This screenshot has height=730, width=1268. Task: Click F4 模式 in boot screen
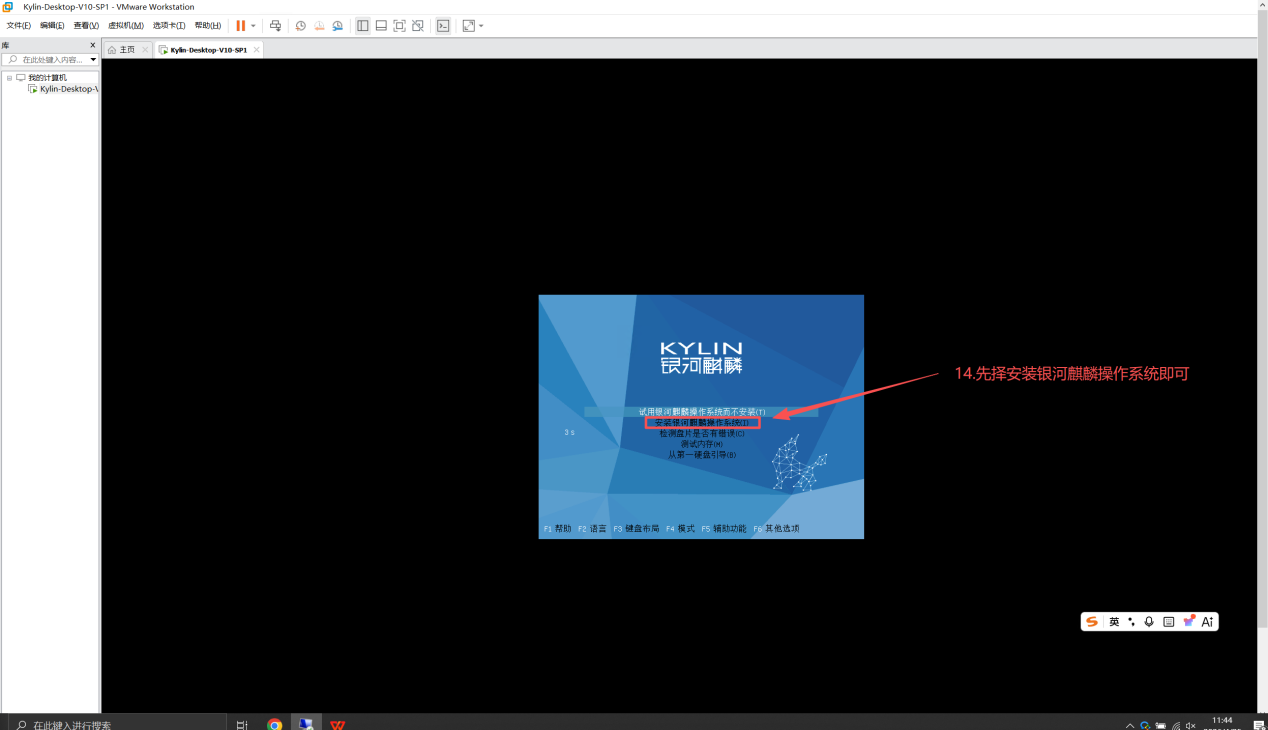click(x=681, y=529)
